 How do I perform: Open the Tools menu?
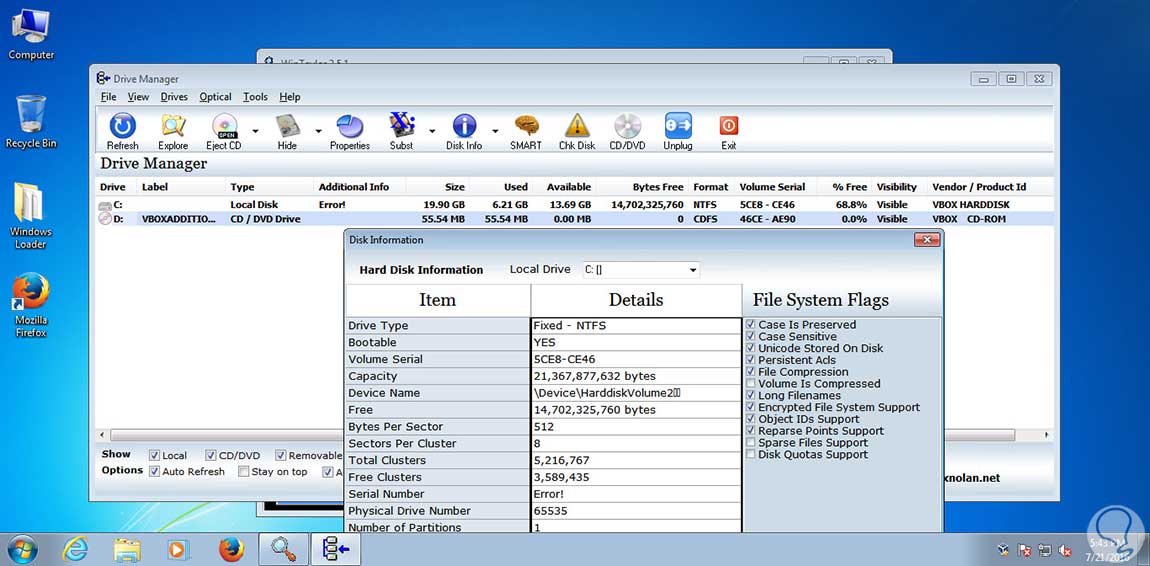point(255,97)
